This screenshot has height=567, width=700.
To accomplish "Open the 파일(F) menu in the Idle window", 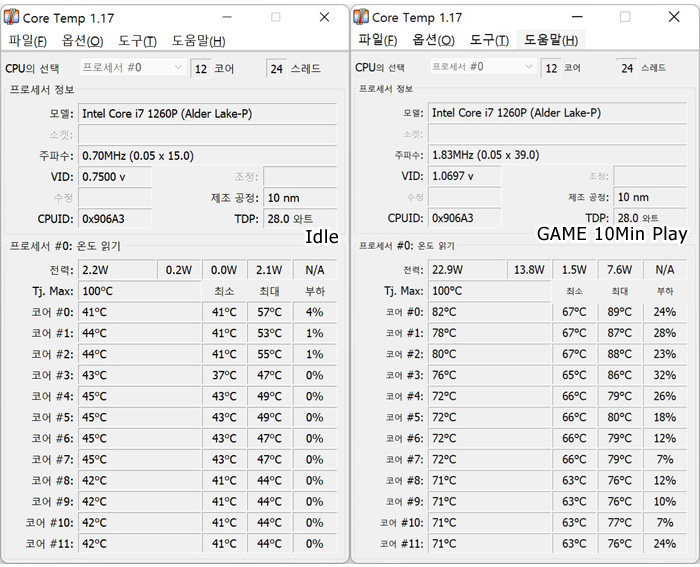I will (28, 41).
